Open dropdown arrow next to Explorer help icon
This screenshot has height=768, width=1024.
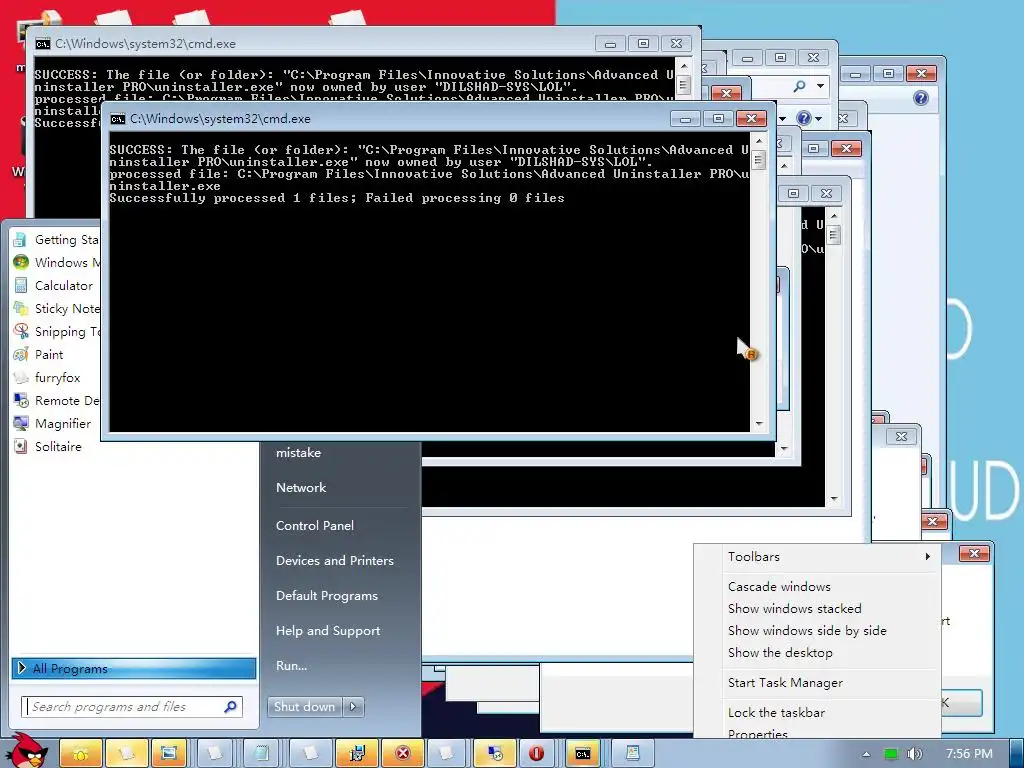(819, 119)
